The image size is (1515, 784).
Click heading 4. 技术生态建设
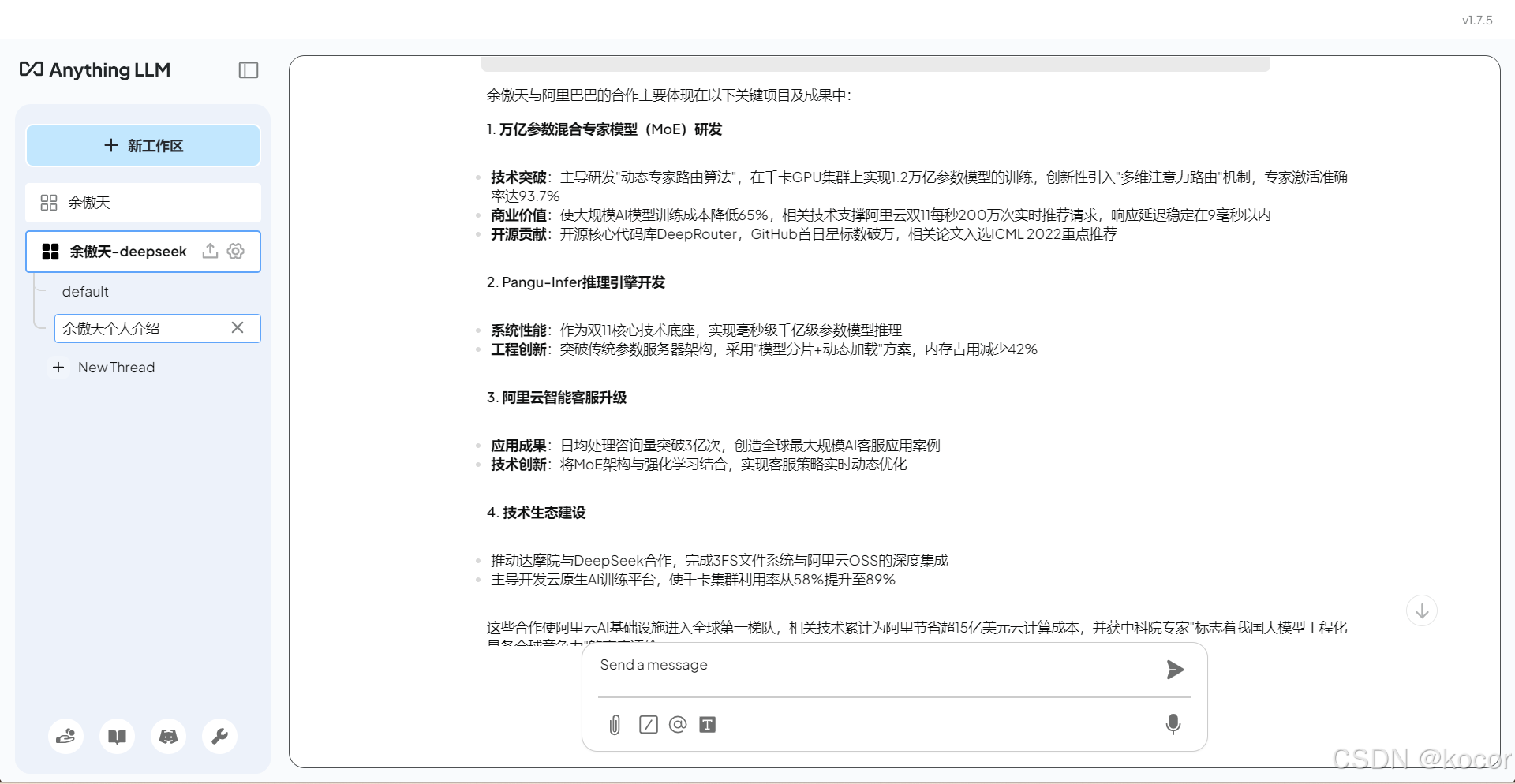[x=537, y=513]
